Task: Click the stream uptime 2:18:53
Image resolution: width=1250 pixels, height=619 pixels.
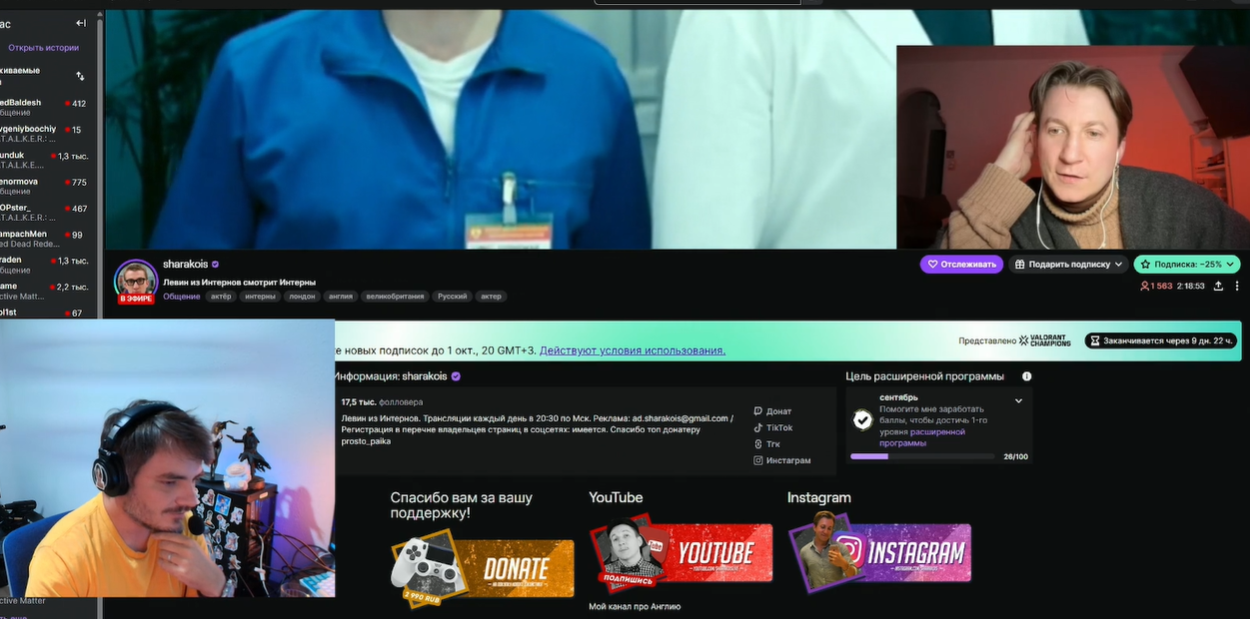Action: pyautogui.click(x=1191, y=286)
